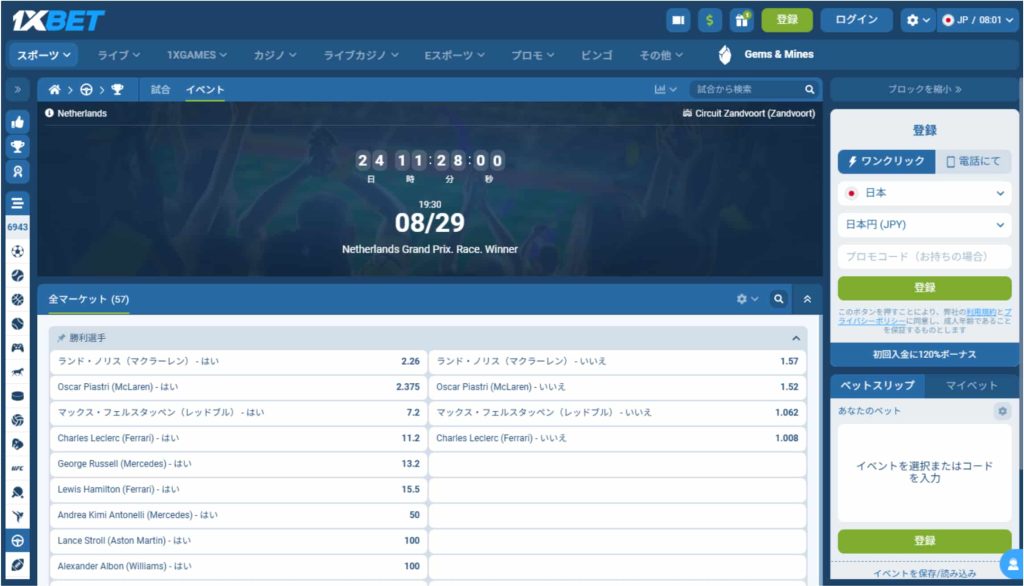
Task: Select the tennis ball sport icon
Action: point(18,276)
